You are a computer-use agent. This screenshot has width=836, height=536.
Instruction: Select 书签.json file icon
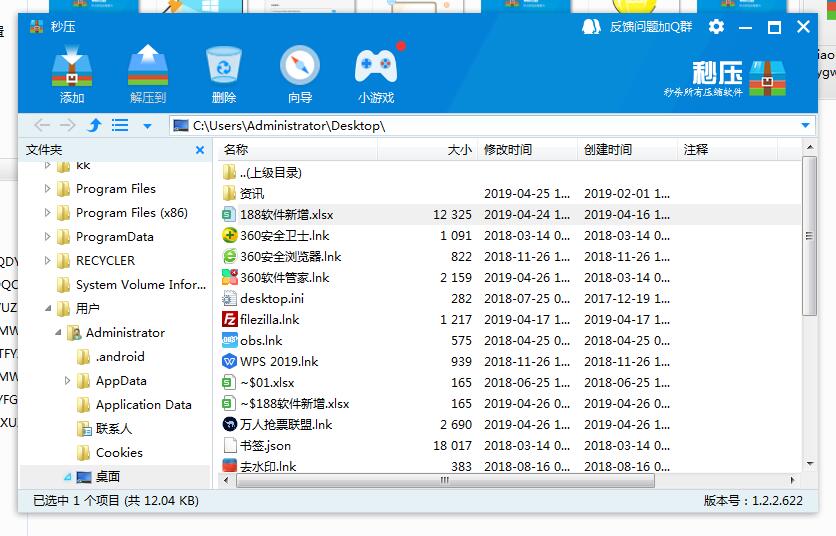[x=229, y=445]
